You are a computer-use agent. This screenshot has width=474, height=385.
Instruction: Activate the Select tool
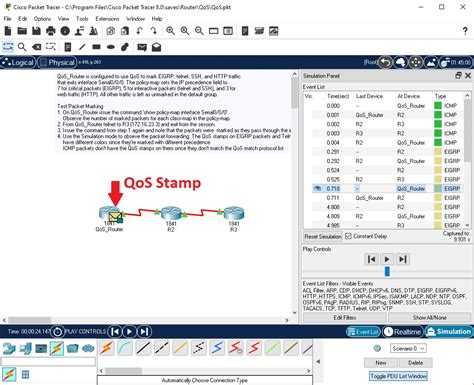(x=8, y=47)
